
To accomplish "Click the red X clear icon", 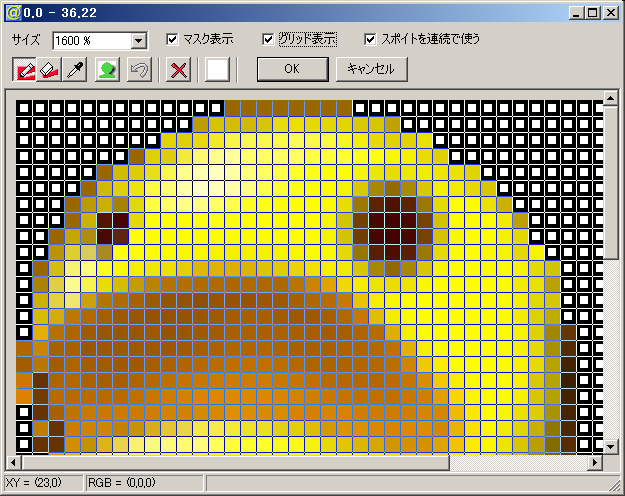I will pos(178,70).
